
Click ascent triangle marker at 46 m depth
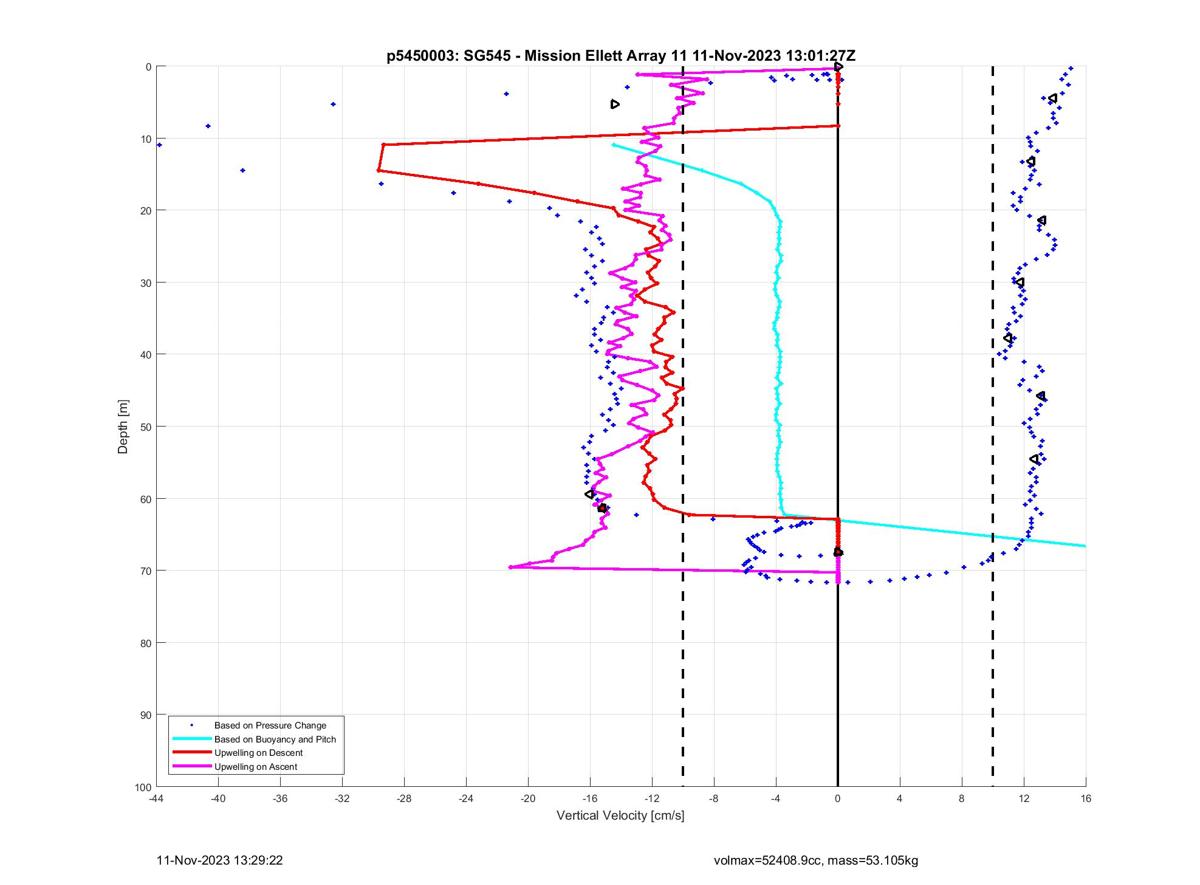tap(1041, 396)
